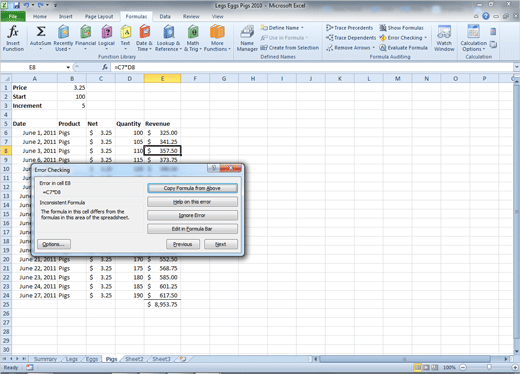Click the Zoom Out minus button
This screenshot has height=374, width=520.
(x=463, y=367)
